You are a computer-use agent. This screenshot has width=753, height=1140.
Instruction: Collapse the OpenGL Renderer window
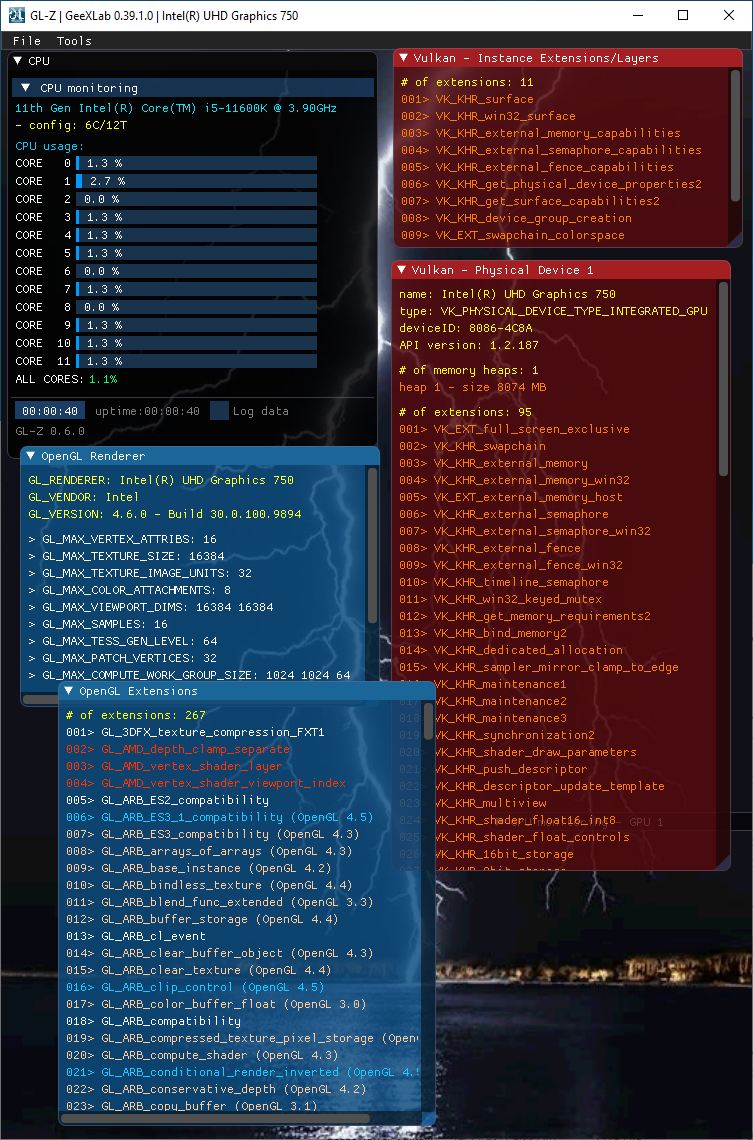click(31, 456)
